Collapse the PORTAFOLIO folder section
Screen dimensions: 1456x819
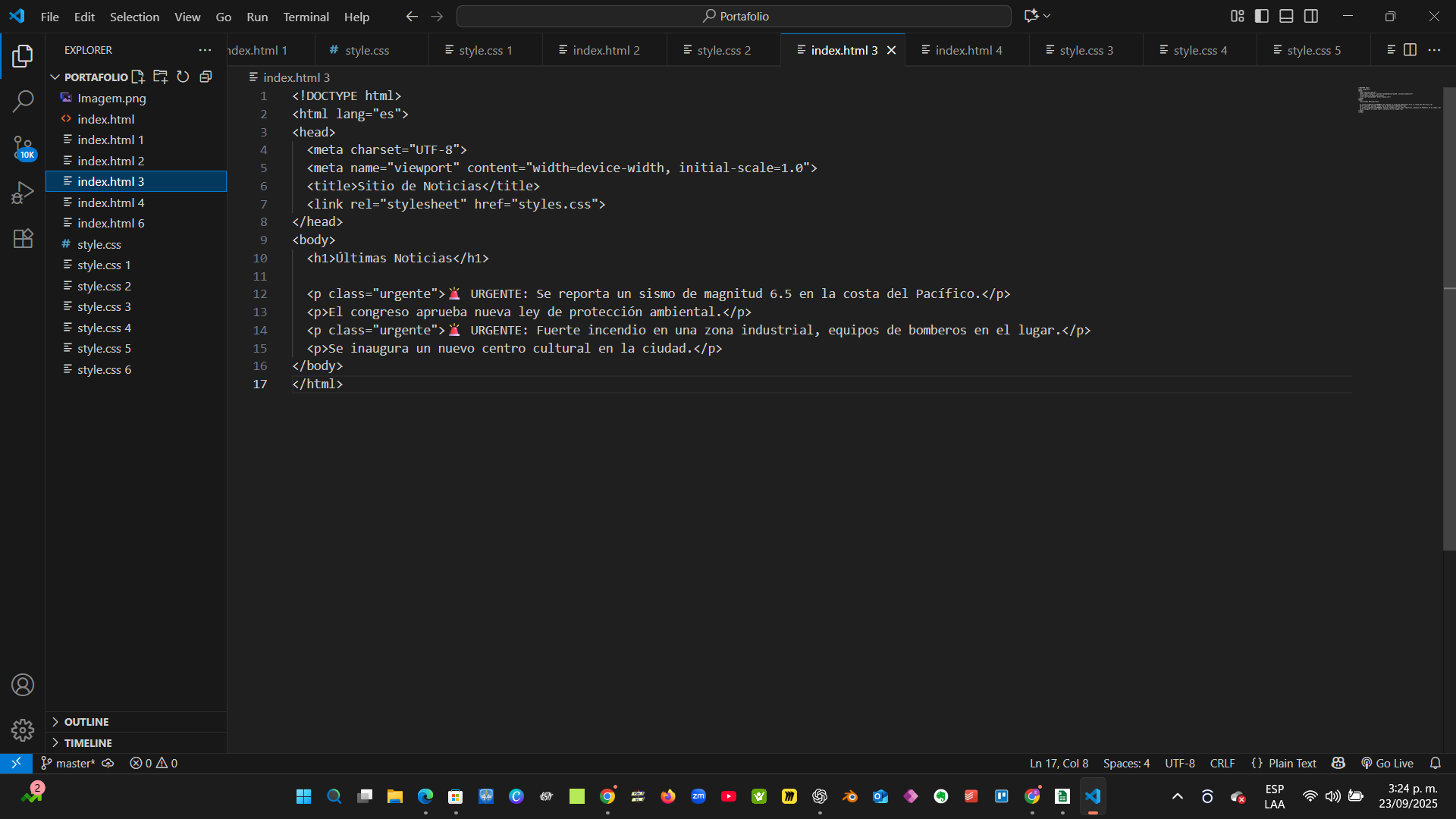click(x=55, y=77)
